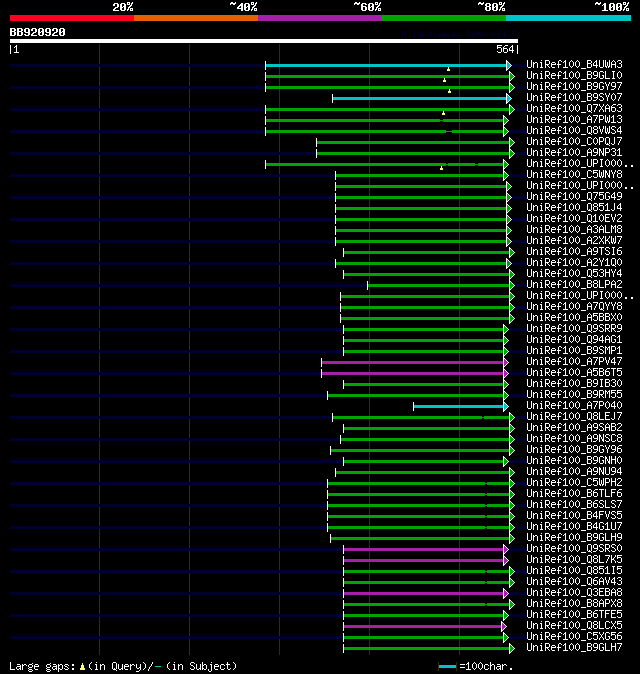The height and width of the screenshot is (674, 640).
Task: Select the UniRef100_B9GY96 label
Action: tap(574, 450)
